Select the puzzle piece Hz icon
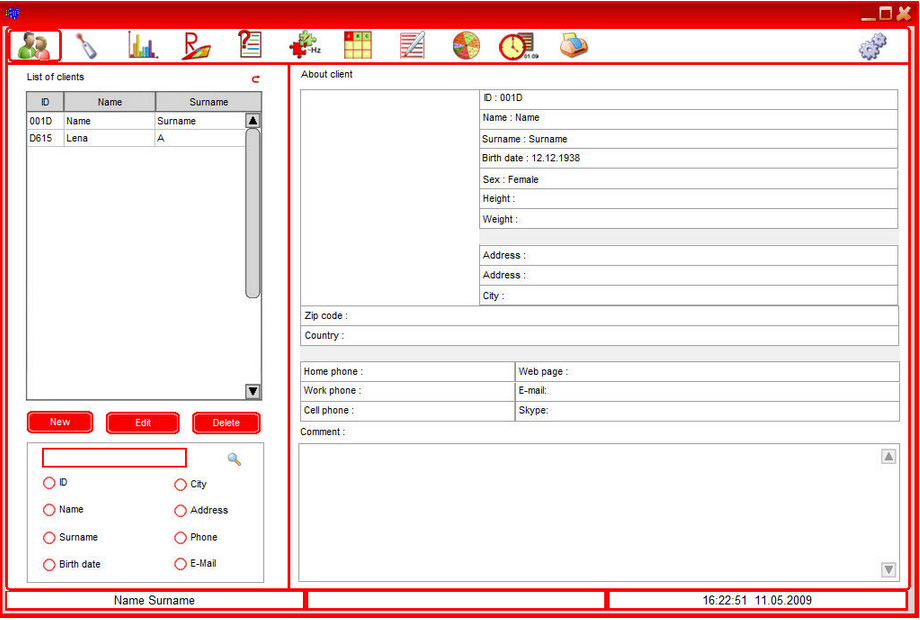Viewport: 920px width, 620px height. (304, 46)
